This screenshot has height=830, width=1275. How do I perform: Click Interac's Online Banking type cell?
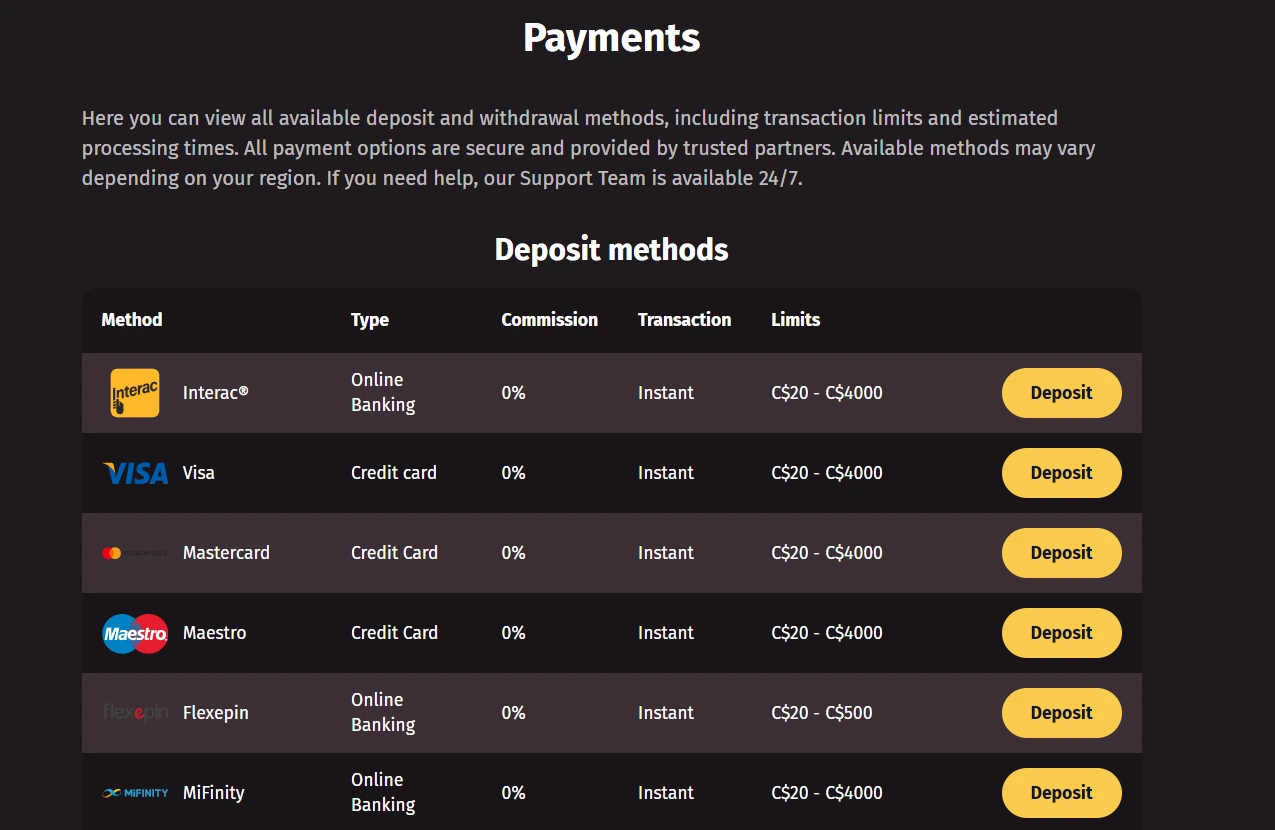coord(383,393)
